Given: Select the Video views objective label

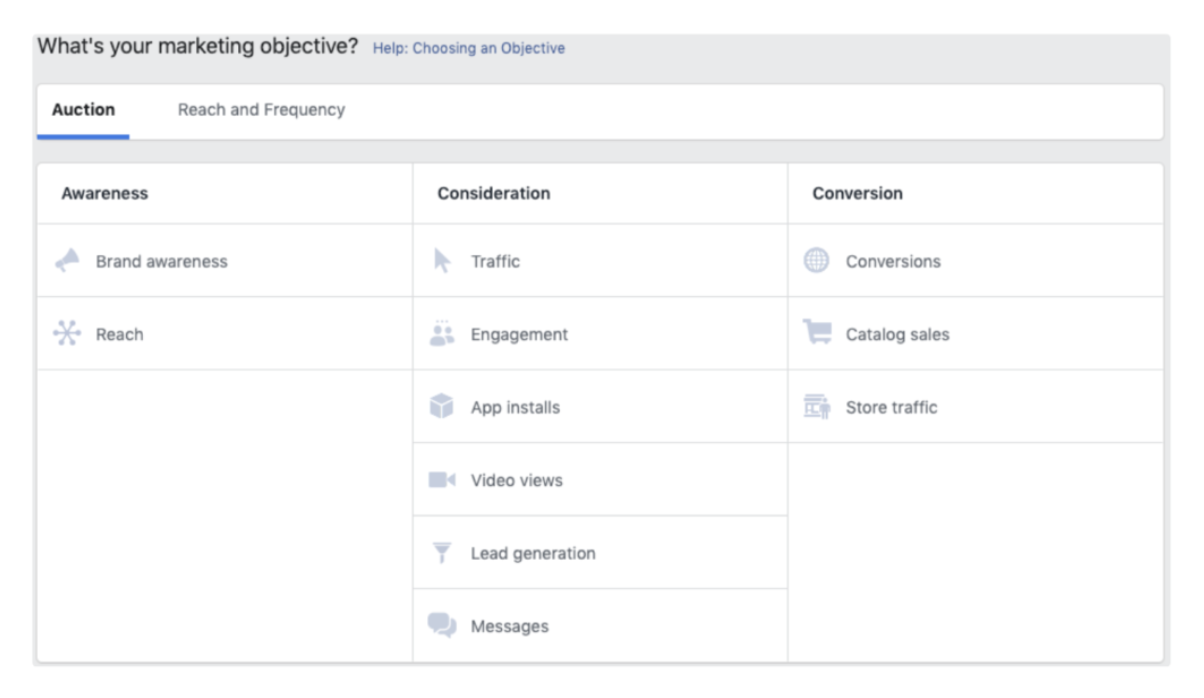Looking at the screenshot, I should pyautogui.click(x=517, y=481).
